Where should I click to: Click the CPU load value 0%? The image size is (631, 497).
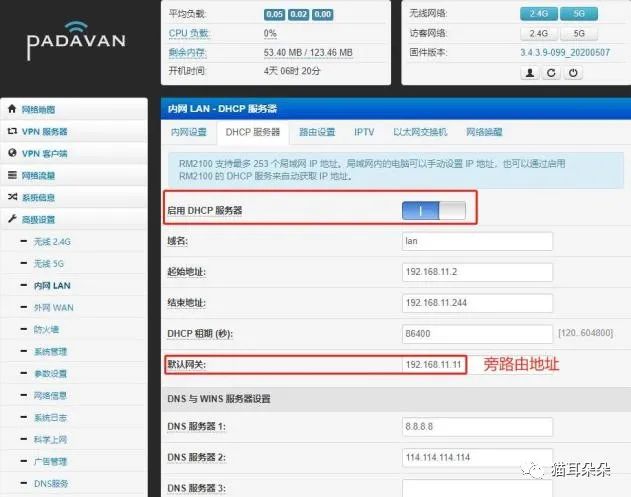270,33
